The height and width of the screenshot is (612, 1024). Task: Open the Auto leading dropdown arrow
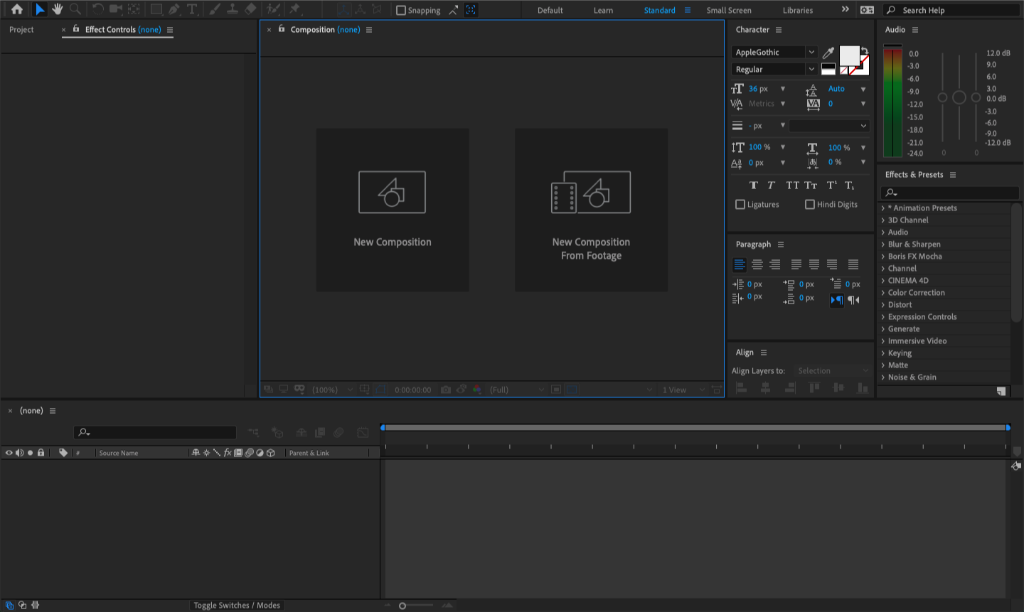863,89
